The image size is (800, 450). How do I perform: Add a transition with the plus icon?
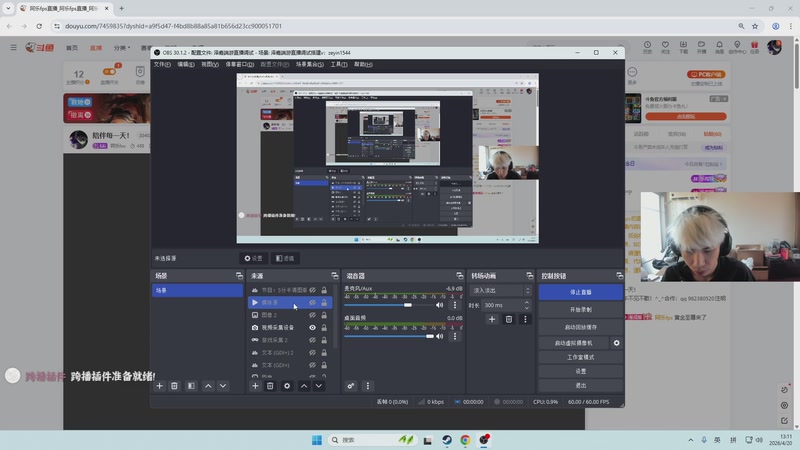(492, 319)
